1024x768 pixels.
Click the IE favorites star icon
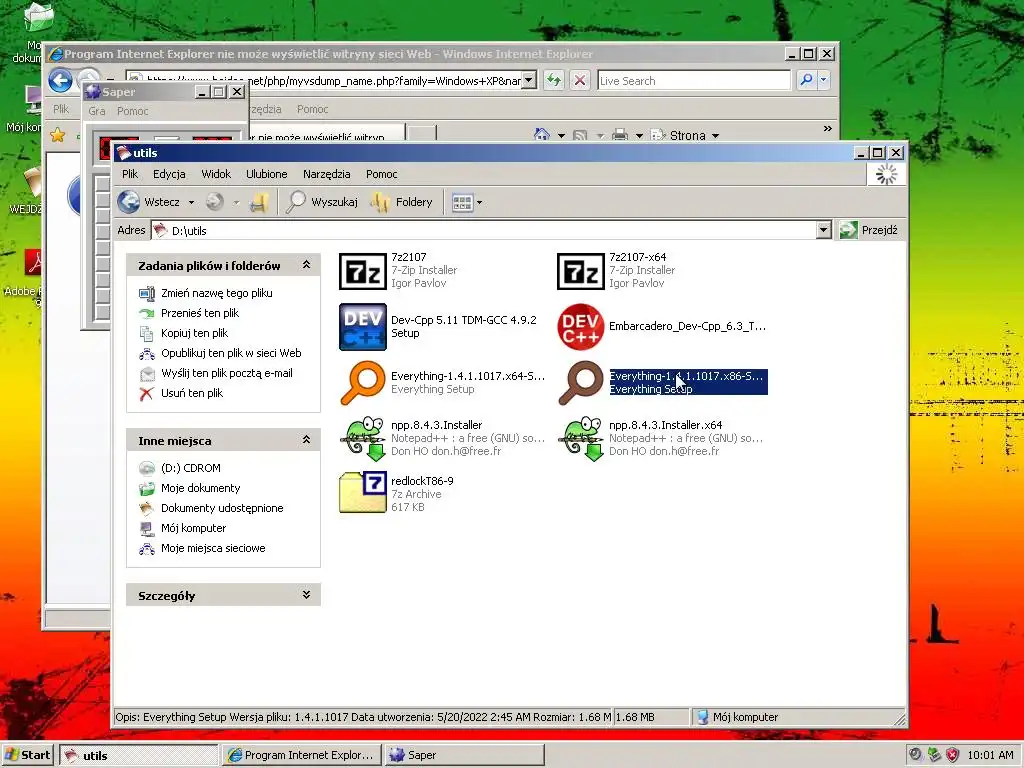click(57, 135)
